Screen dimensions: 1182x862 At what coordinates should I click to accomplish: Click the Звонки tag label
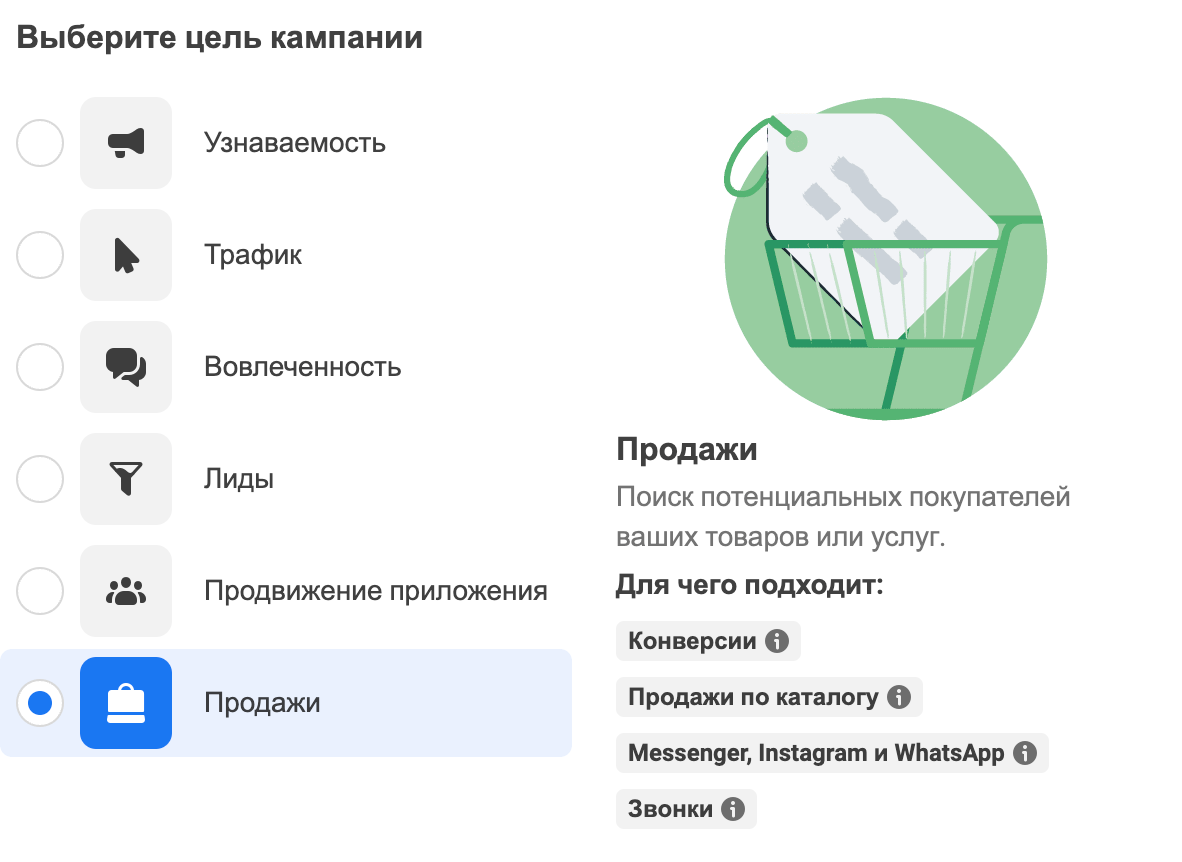[670, 809]
